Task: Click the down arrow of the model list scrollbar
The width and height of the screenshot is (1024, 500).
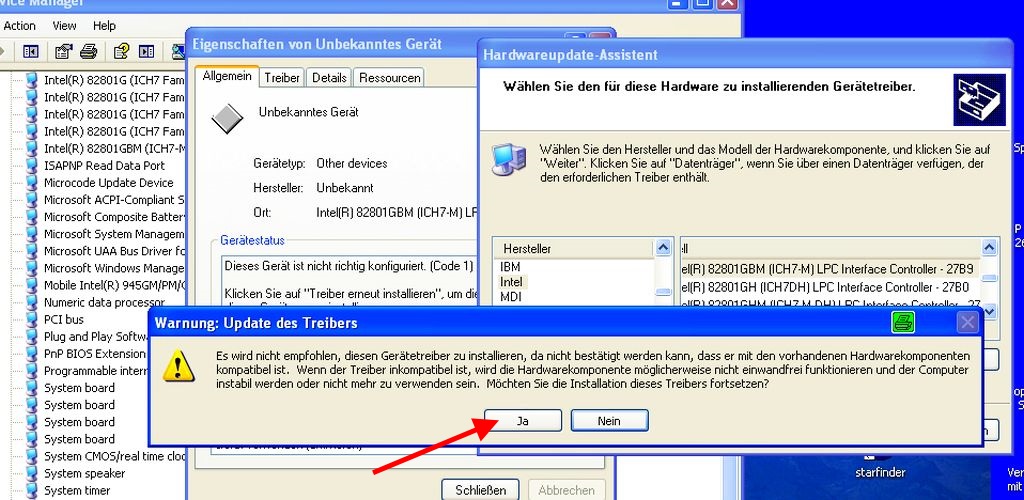Action: pyautogui.click(x=989, y=312)
